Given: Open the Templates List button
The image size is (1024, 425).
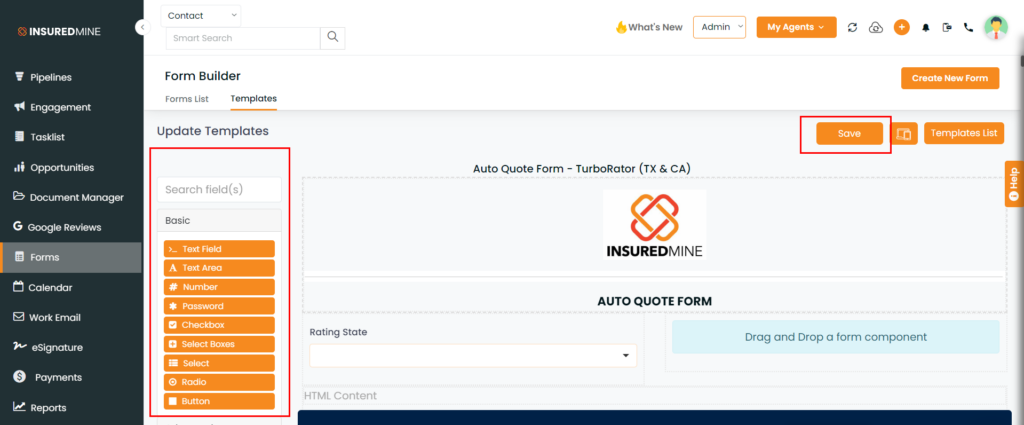Looking at the screenshot, I should coord(964,133).
